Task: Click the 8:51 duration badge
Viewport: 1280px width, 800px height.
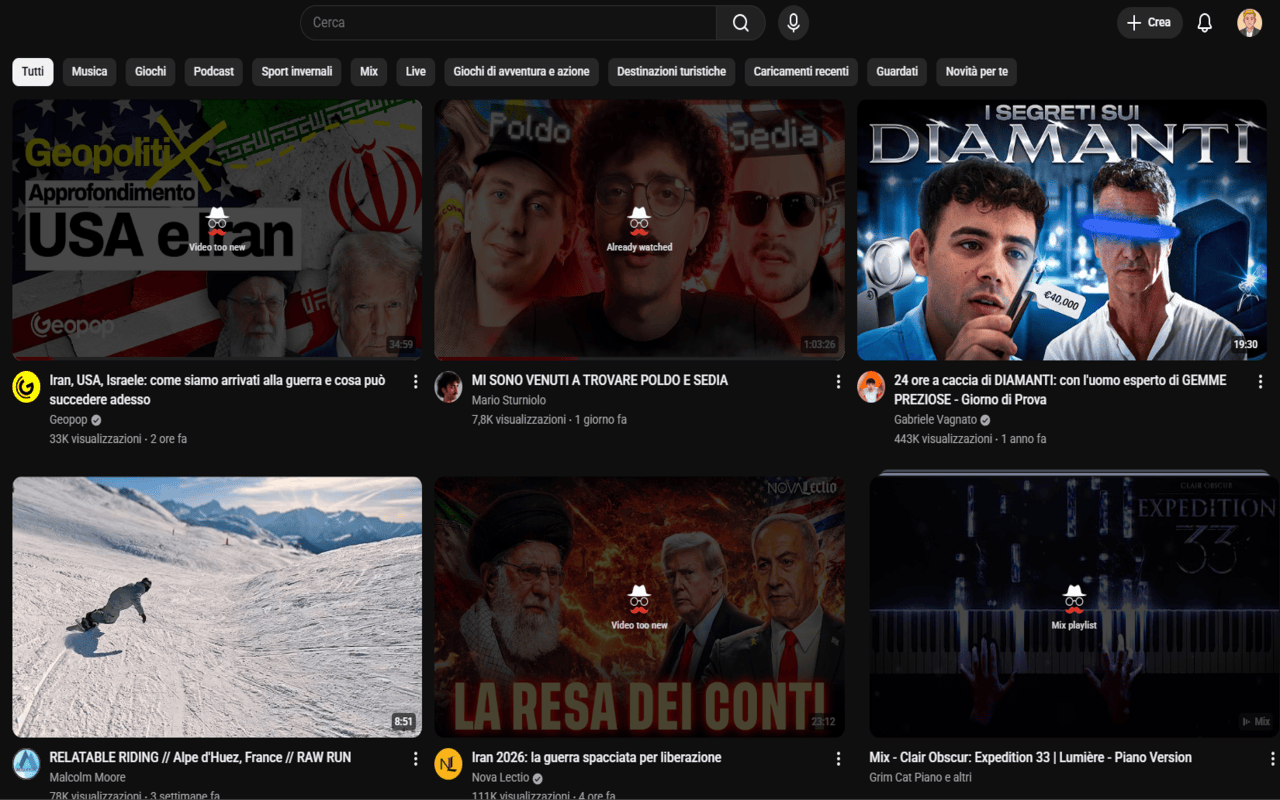Action: [403, 722]
